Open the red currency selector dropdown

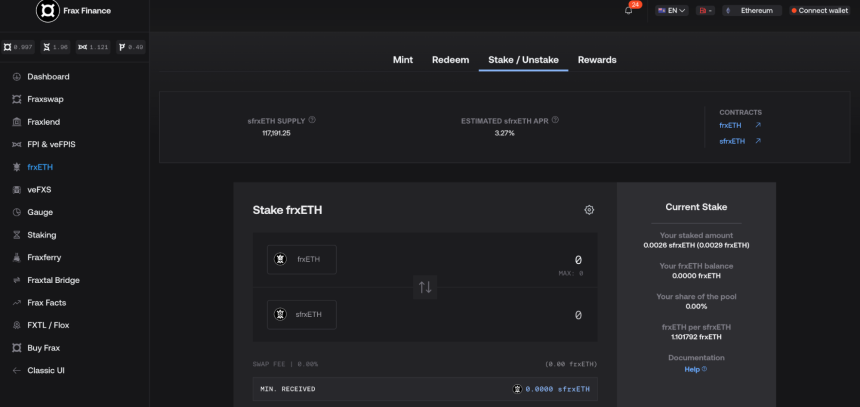point(705,10)
